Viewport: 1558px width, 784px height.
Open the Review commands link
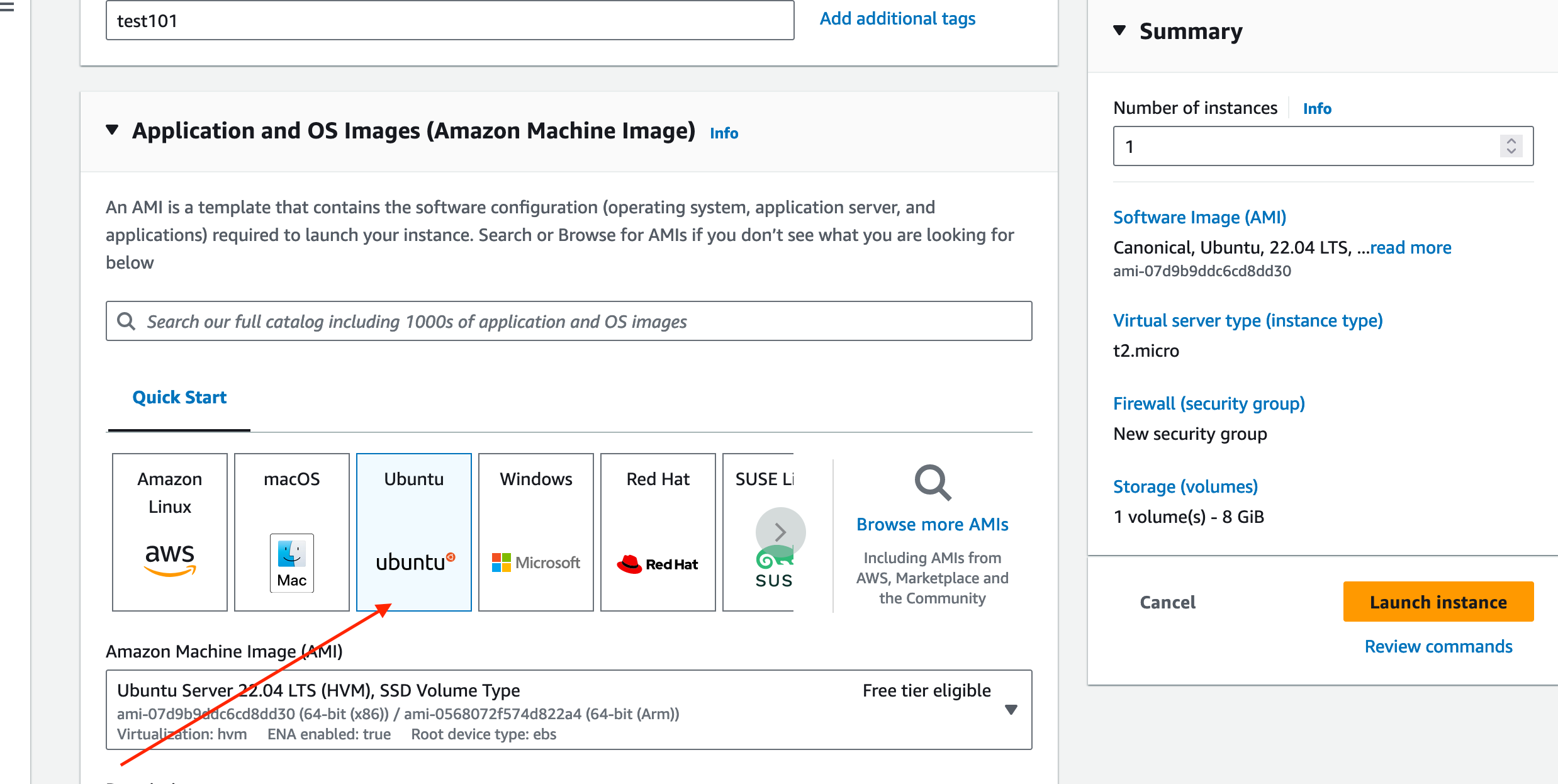1438,647
